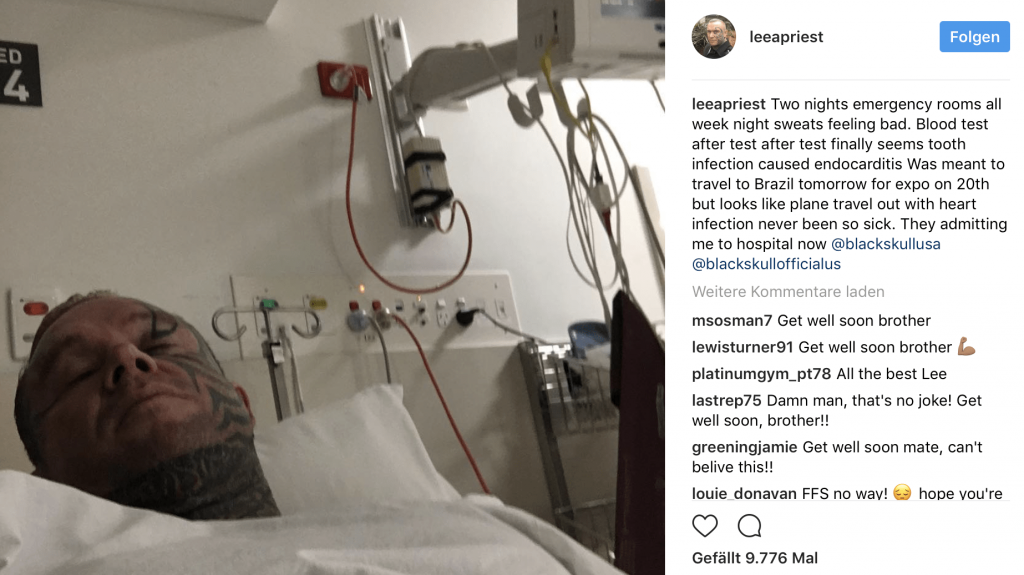Open commenter msosman7 profile

click(x=732, y=320)
